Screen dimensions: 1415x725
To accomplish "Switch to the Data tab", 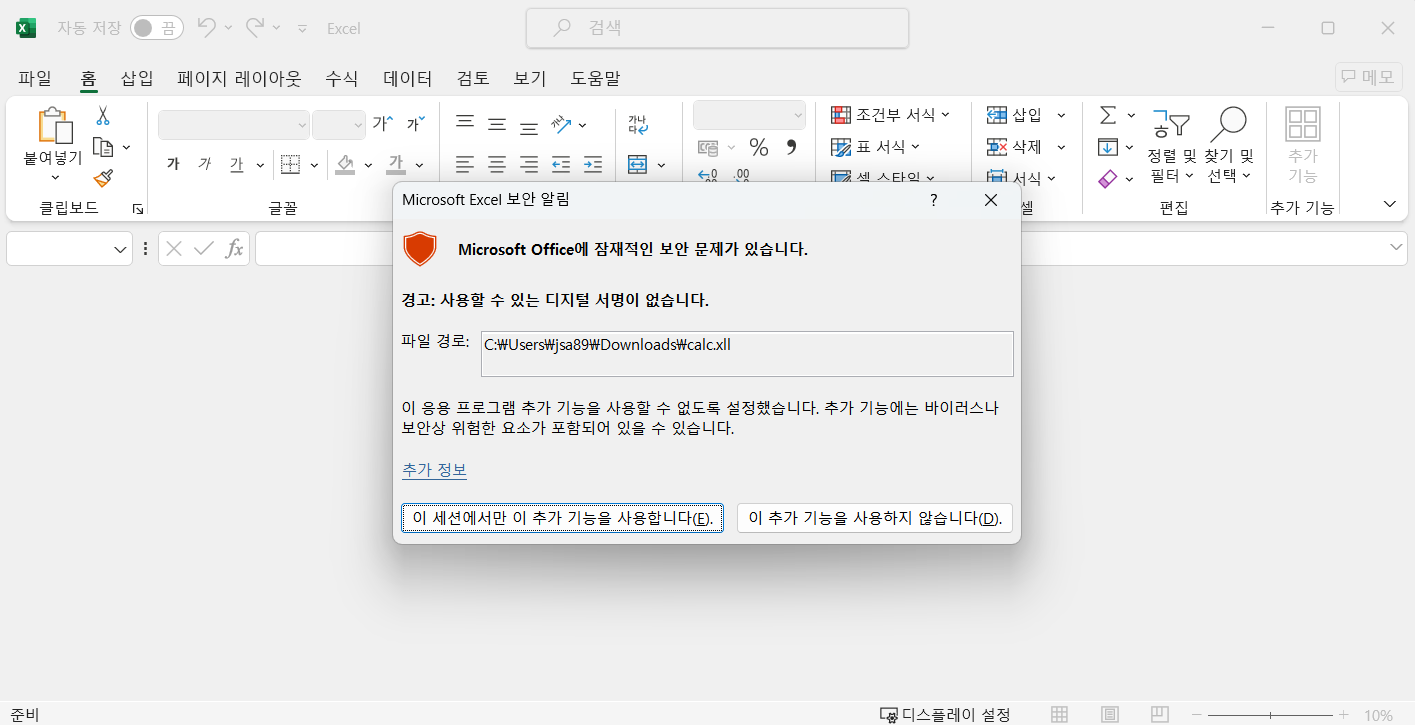I will [408, 78].
